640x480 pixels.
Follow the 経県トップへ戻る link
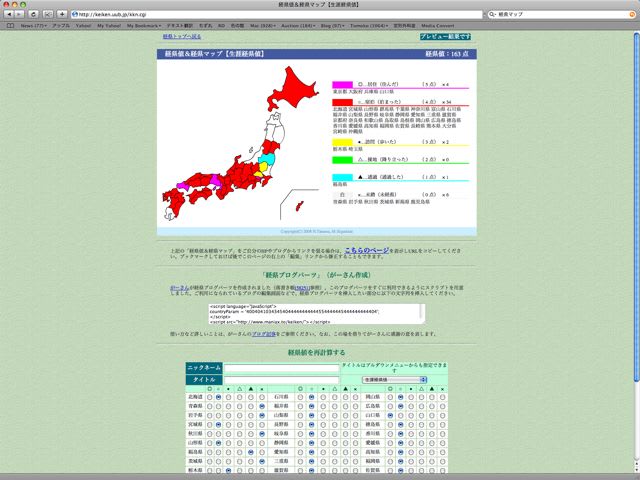pyautogui.click(x=182, y=36)
